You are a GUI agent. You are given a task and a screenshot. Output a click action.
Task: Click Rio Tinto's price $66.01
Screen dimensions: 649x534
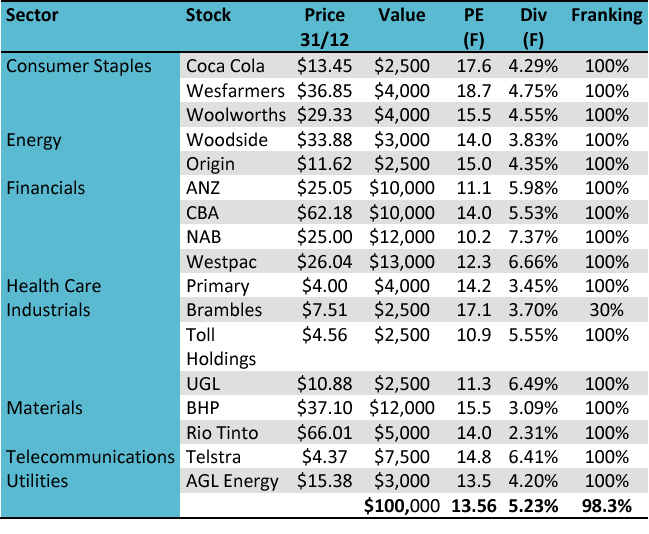point(324,432)
